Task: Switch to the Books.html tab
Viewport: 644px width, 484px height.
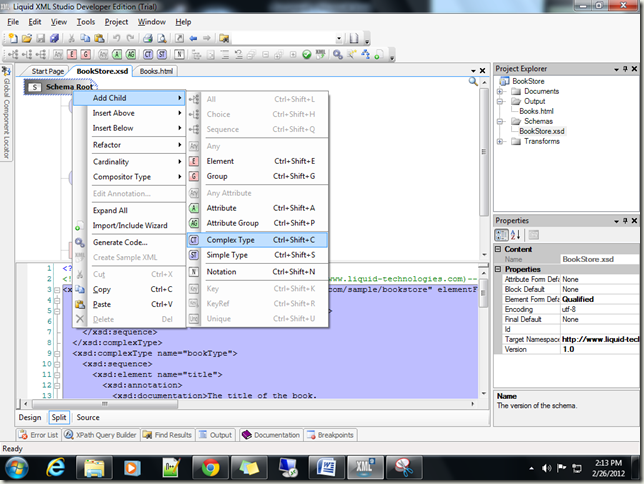Action: [157, 72]
